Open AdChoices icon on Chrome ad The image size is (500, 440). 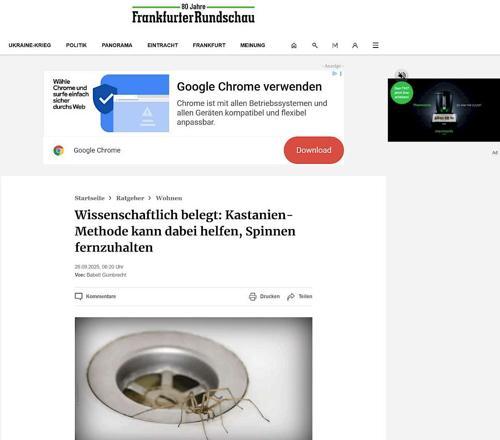click(x=335, y=74)
